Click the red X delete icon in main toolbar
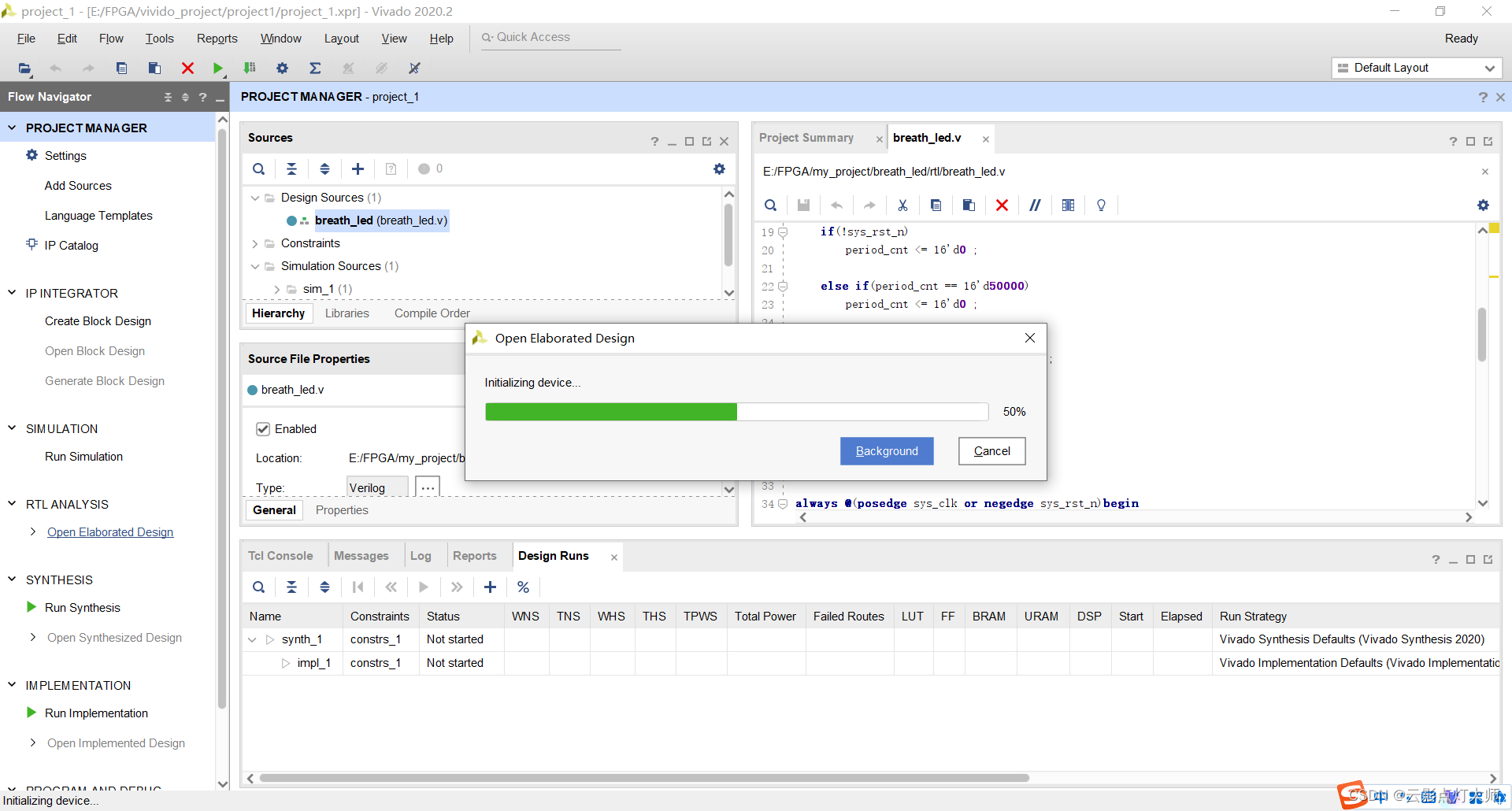 187,69
